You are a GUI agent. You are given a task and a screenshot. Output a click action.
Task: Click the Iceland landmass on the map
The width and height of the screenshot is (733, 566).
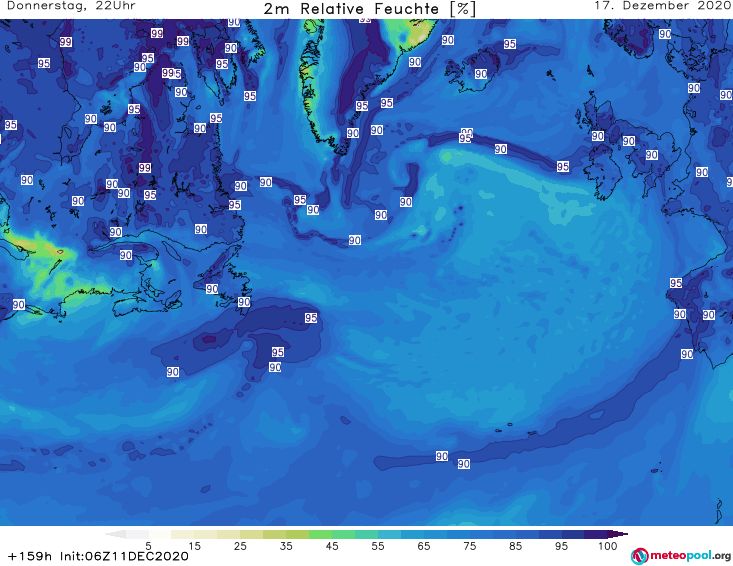pyautogui.click(x=474, y=70)
